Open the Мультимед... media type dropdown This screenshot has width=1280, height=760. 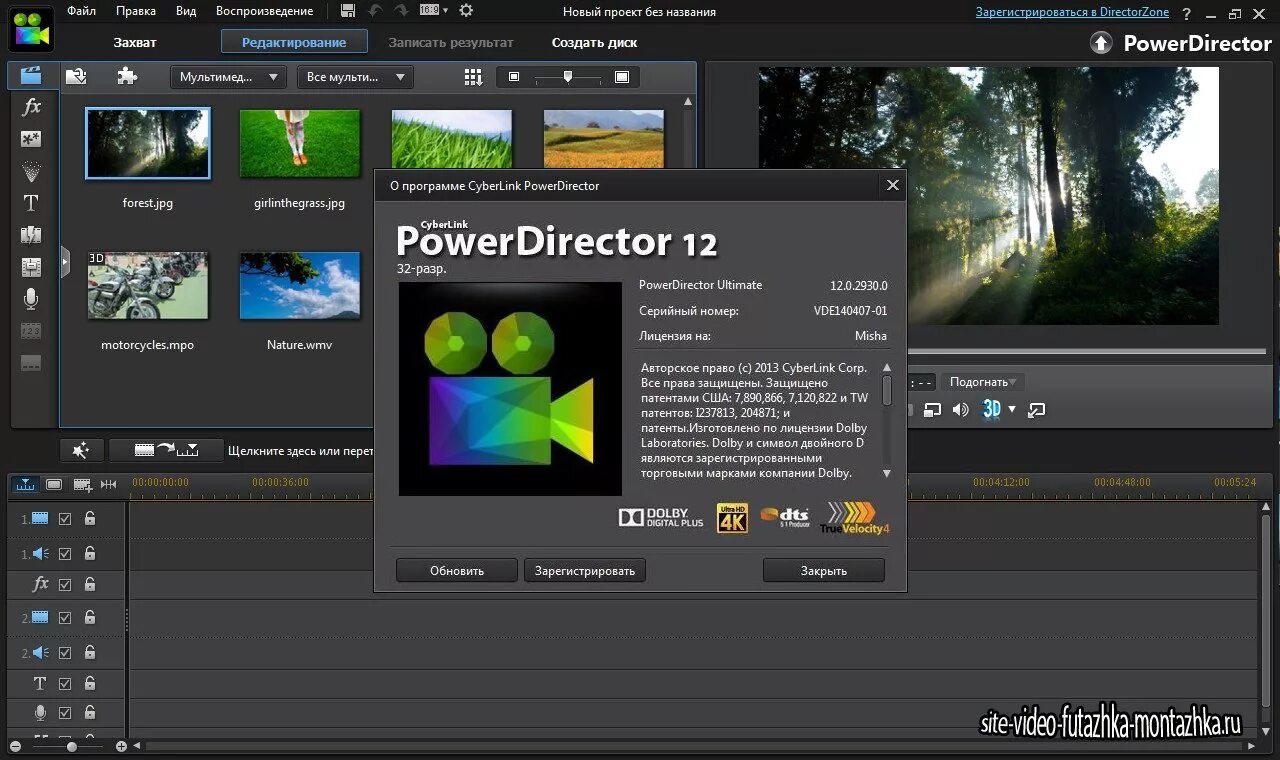point(229,77)
